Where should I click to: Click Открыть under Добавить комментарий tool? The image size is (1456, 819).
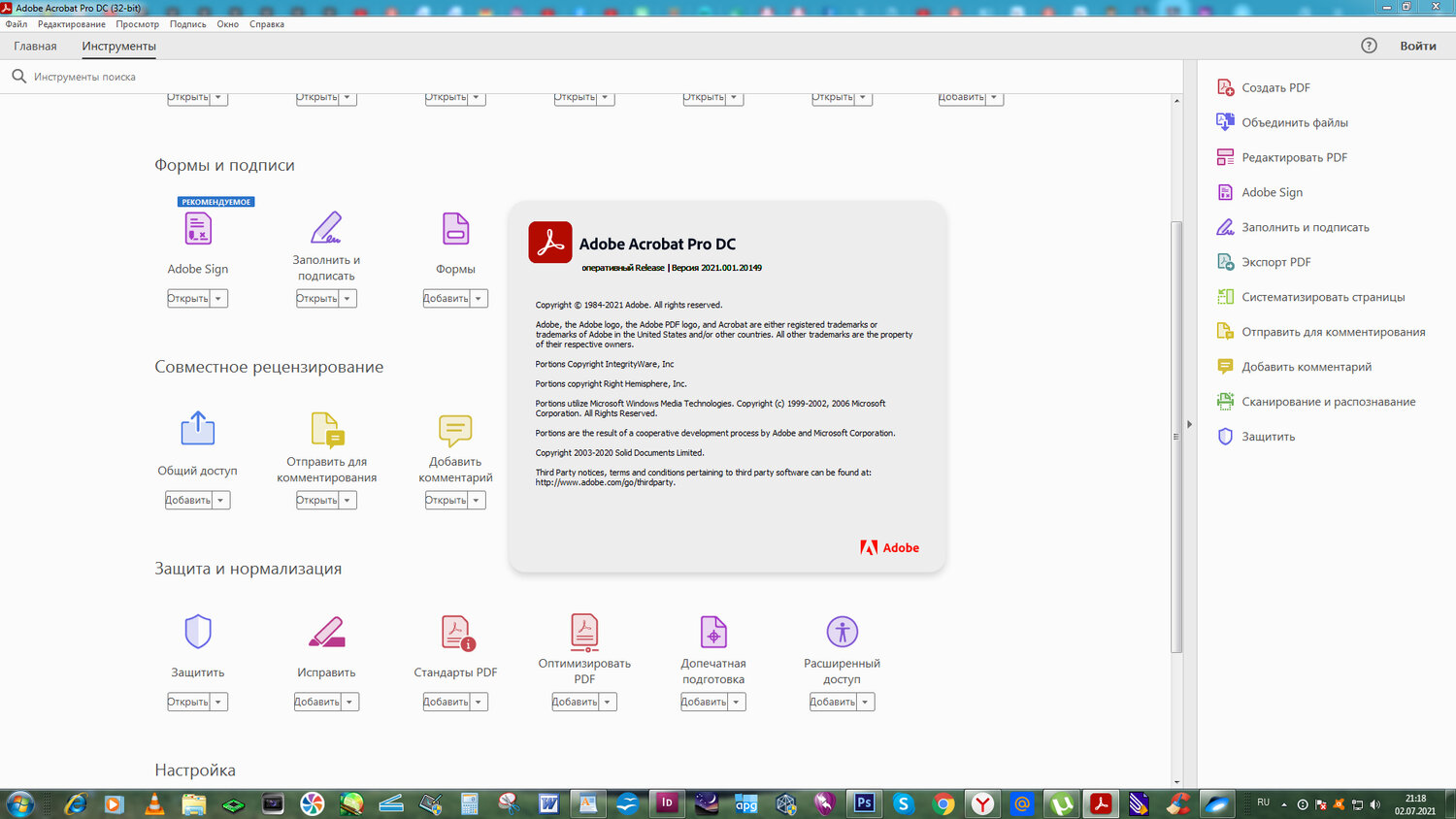(447, 501)
